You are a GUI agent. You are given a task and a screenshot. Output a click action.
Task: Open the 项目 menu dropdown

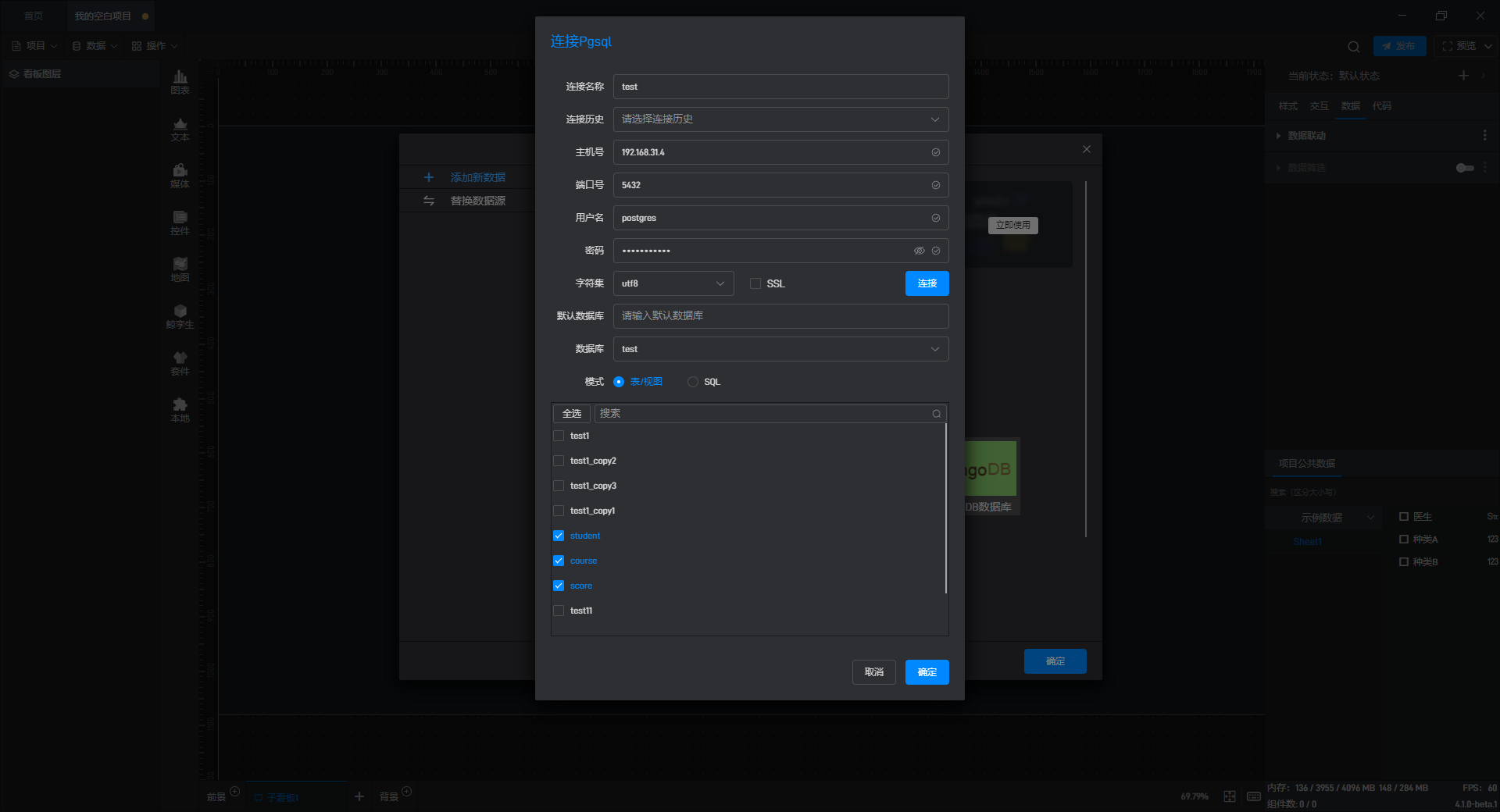[35, 46]
